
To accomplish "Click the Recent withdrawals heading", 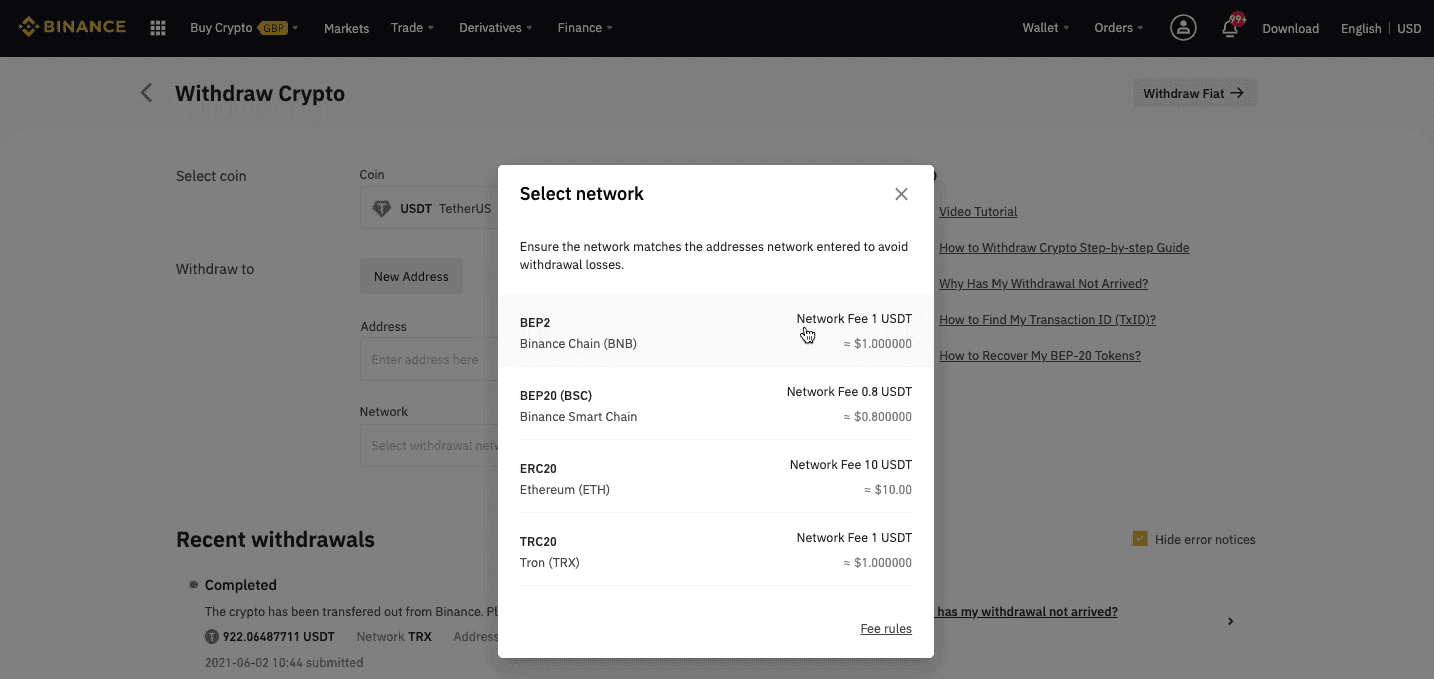I will click(275, 540).
